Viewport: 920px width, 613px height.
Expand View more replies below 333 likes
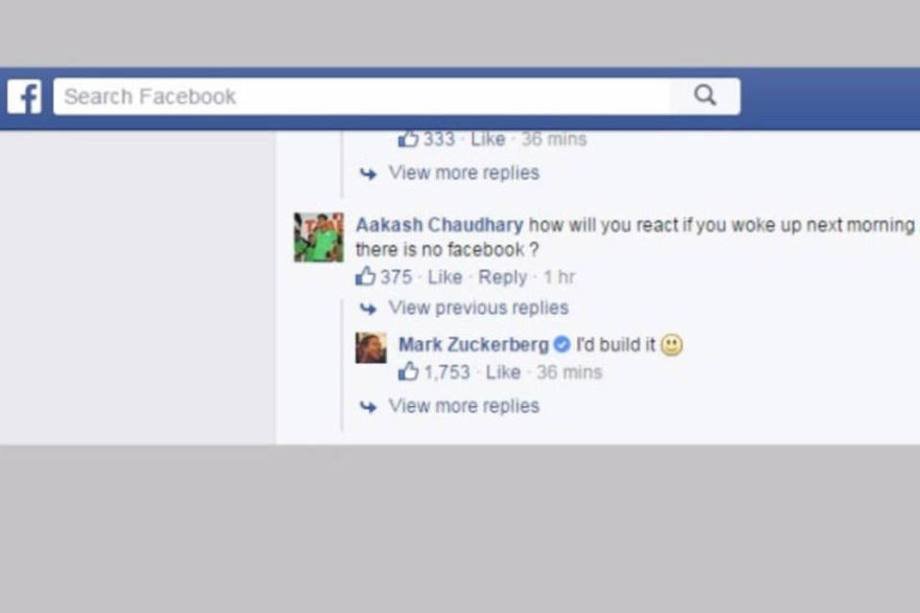click(x=464, y=173)
